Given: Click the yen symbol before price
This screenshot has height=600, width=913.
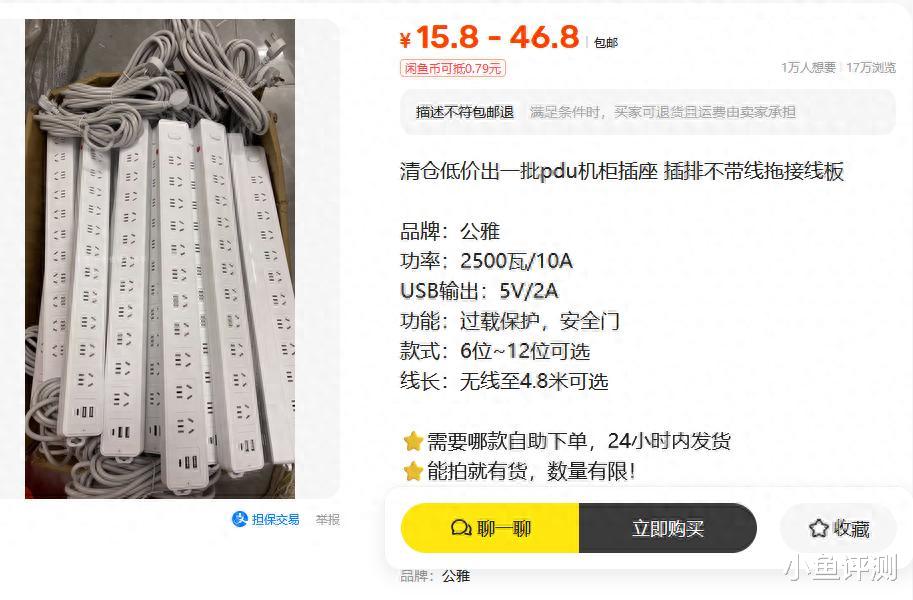Looking at the screenshot, I should tap(405, 40).
